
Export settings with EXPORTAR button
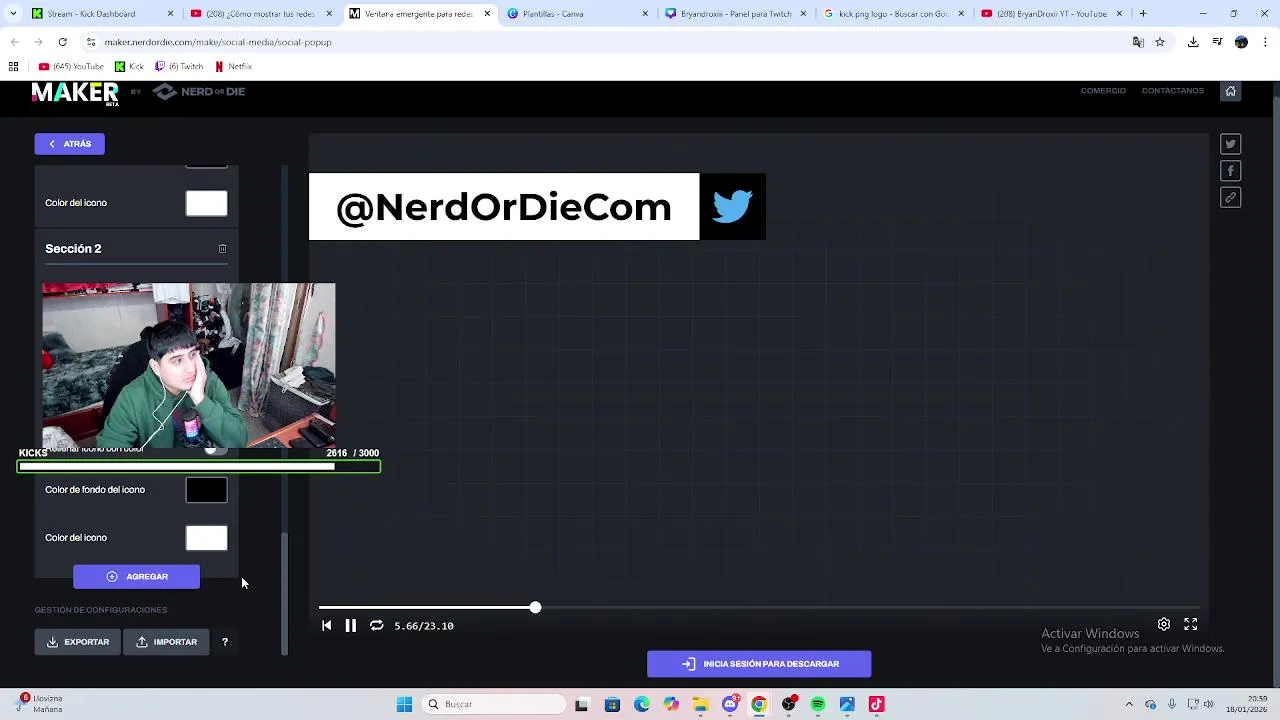[x=78, y=642]
